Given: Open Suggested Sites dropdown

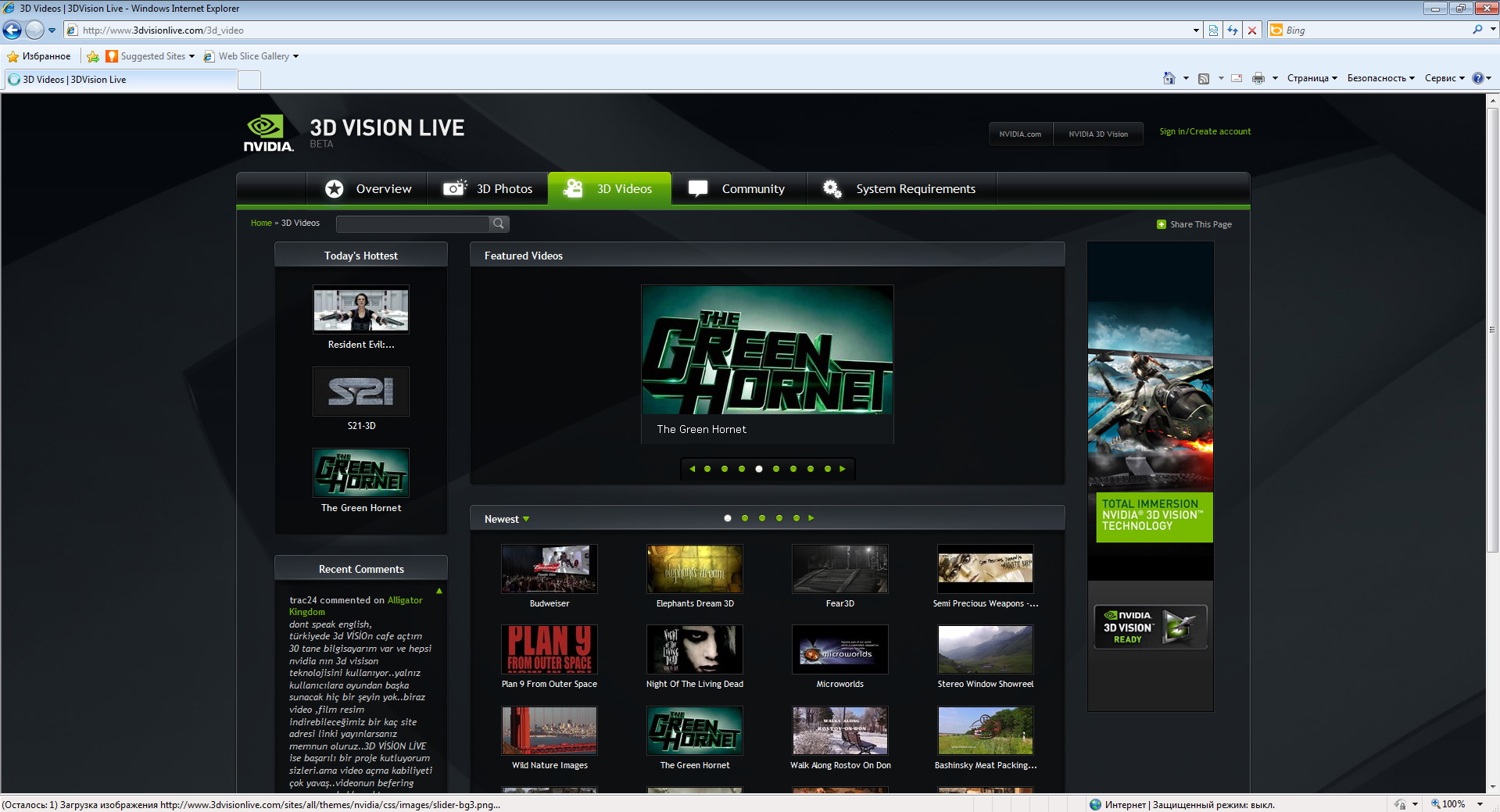Looking at the screenshot, I should (150, 56).
